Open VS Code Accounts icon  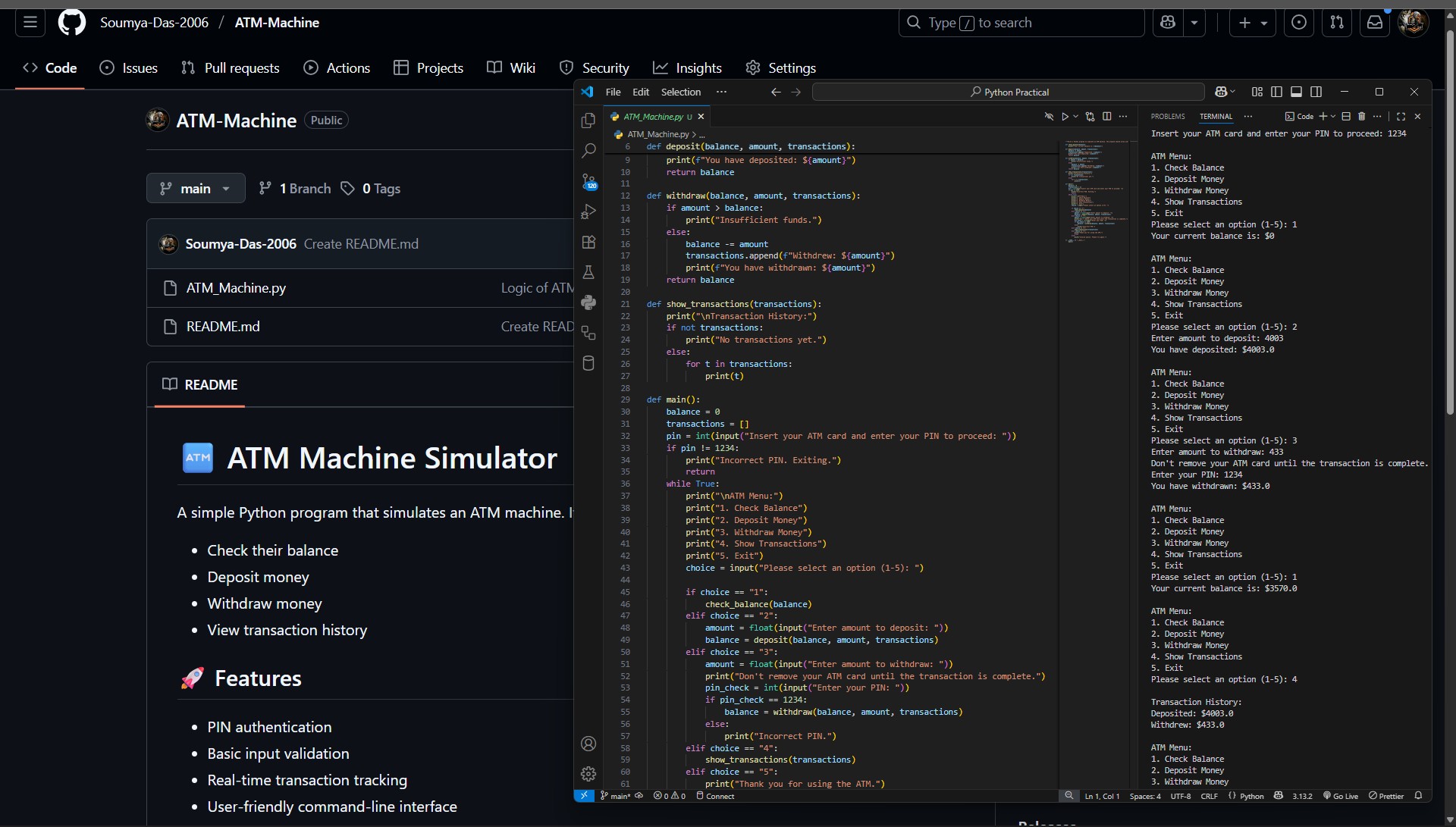588,744
